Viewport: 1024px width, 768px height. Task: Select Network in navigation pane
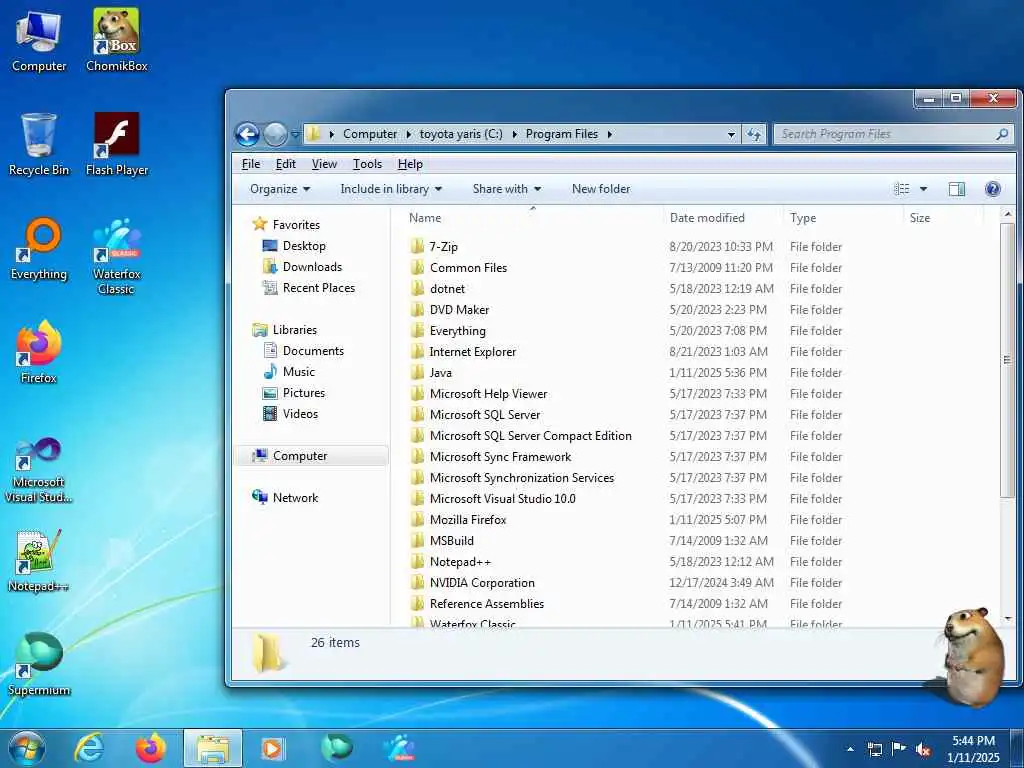285,498
